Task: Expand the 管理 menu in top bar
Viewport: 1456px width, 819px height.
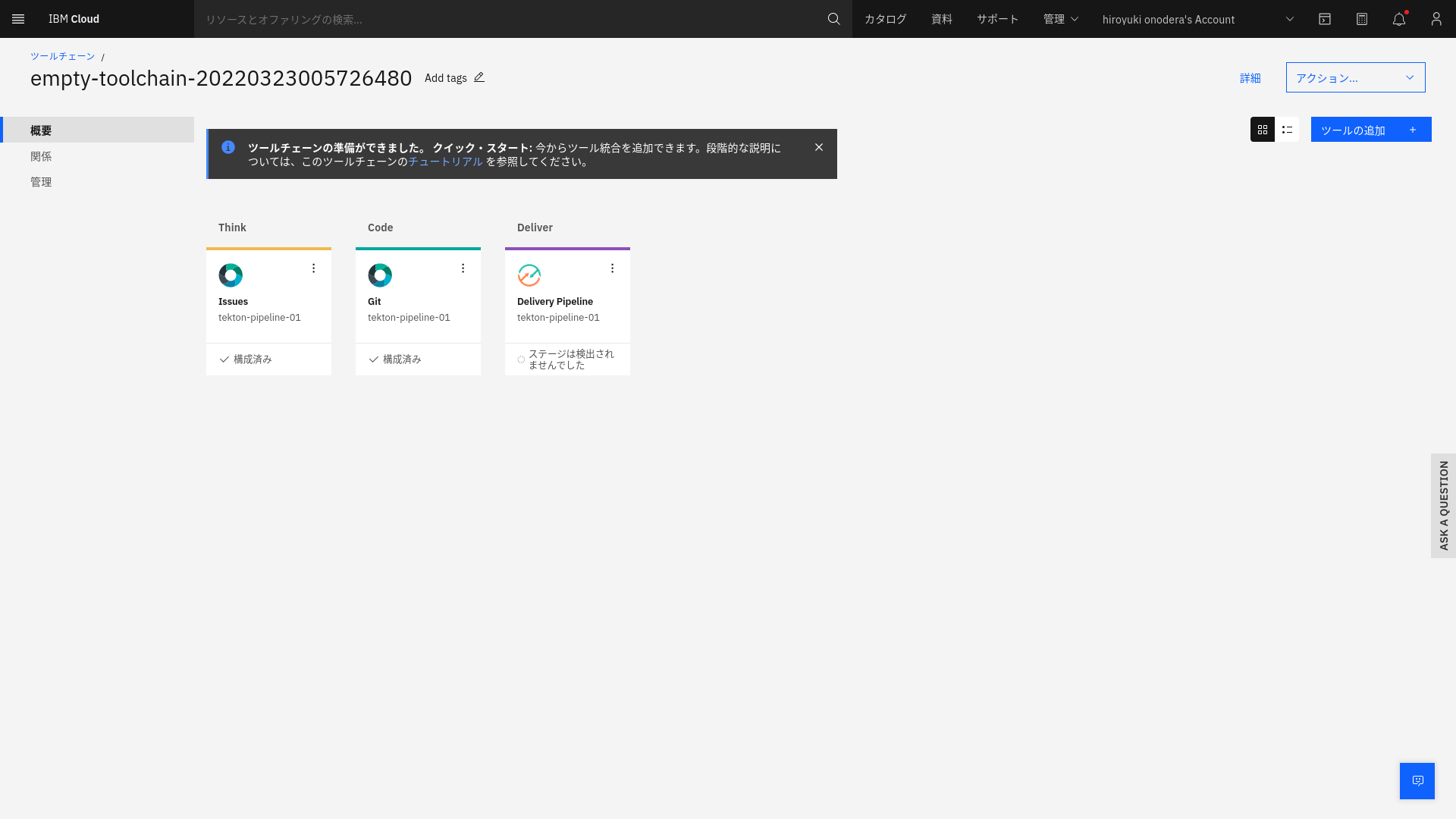Action: coord(1060,19)
